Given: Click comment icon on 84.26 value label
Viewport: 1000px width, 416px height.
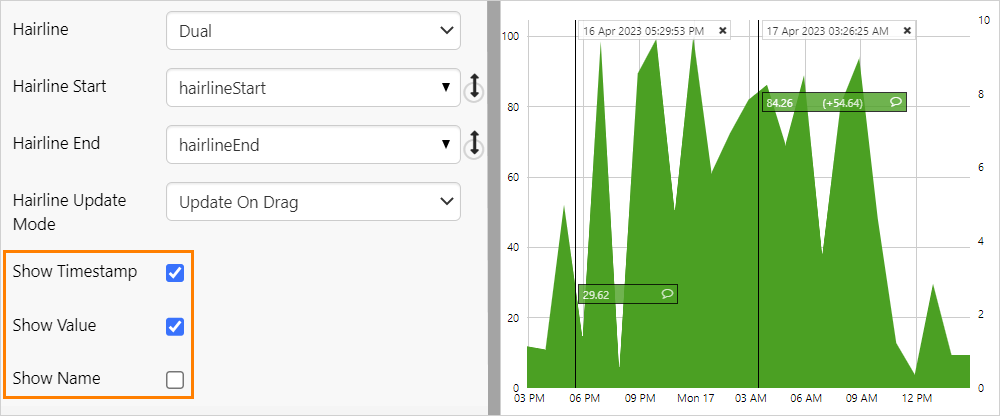Looking at the screenshot, I should click(x=896, y=102).
